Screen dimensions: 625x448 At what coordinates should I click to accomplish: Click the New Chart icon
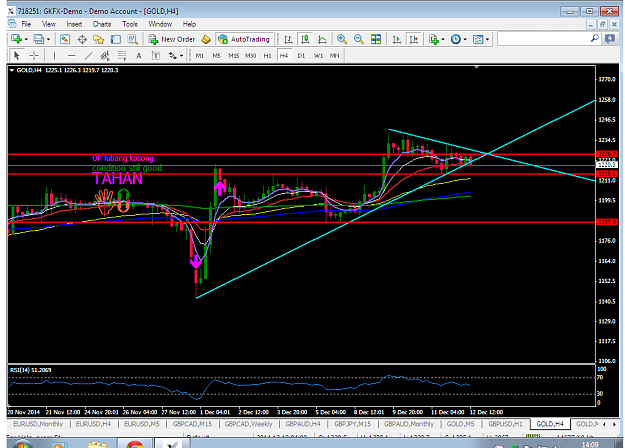point(16,39)
